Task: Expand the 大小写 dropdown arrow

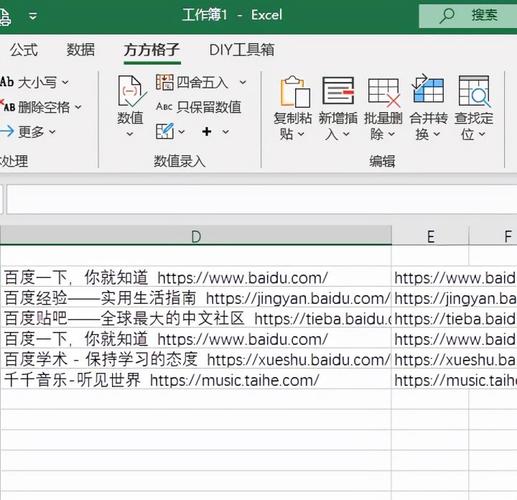Action: (x=65, y=82)
